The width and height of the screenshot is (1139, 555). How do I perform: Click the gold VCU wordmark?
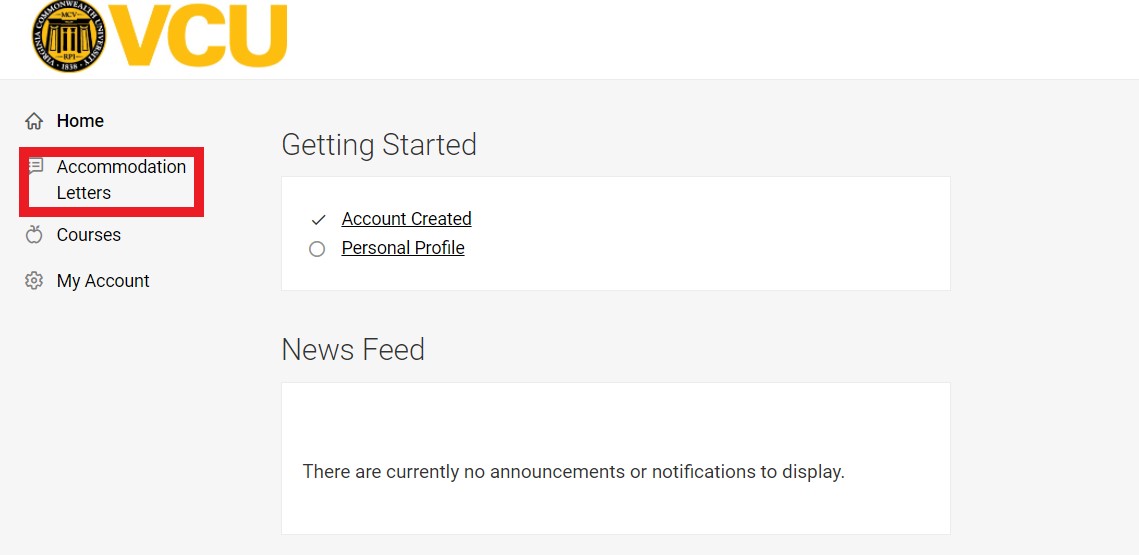198,36
